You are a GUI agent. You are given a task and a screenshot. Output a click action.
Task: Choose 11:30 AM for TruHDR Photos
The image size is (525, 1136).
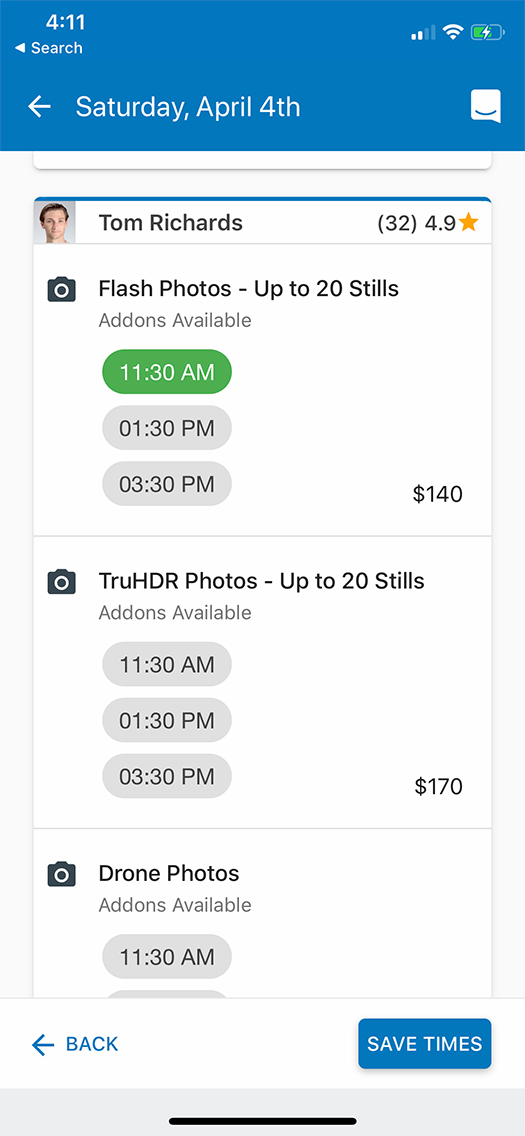(x=167, y=664)
